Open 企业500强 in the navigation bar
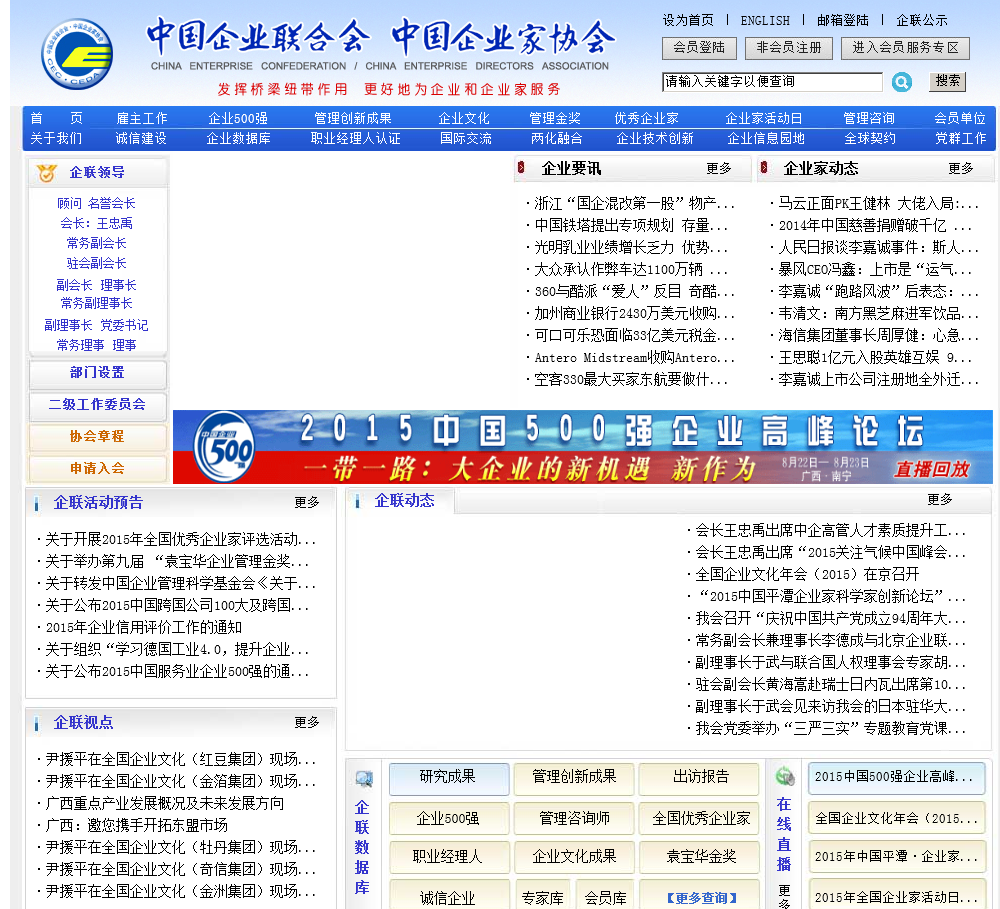This screenshot has height=909, width=1000. (238, 118)
